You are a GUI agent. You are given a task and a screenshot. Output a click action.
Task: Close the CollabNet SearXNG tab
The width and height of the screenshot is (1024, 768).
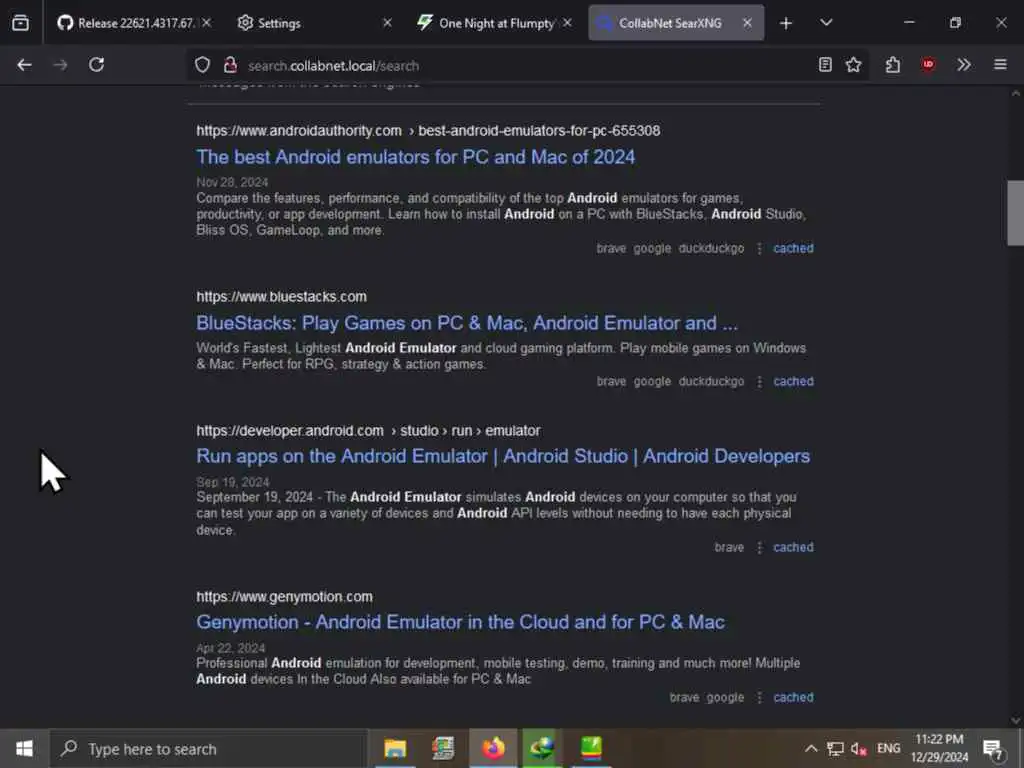click(x=748, y=23)
